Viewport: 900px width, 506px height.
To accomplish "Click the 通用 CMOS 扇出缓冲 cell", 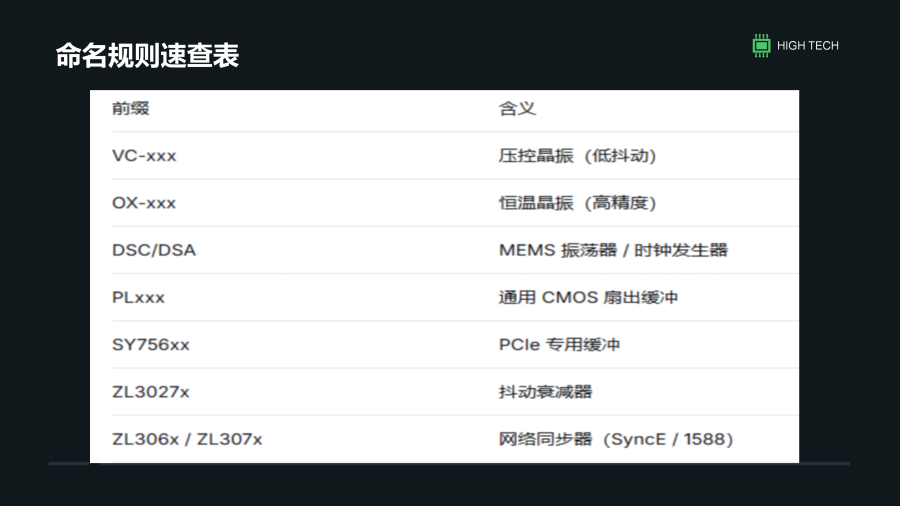I will coord(588,298).
